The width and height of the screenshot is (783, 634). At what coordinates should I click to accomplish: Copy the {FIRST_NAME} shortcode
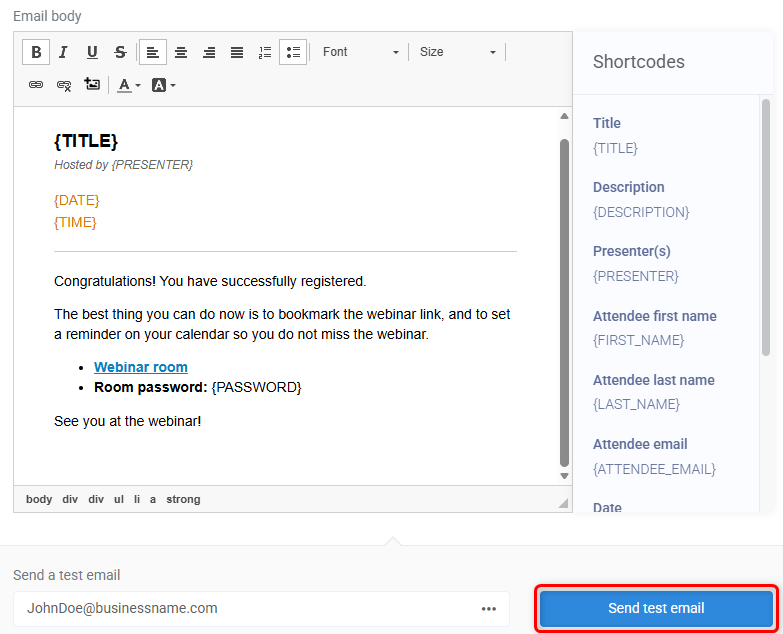pyautogui.click(x=638, y=340)
